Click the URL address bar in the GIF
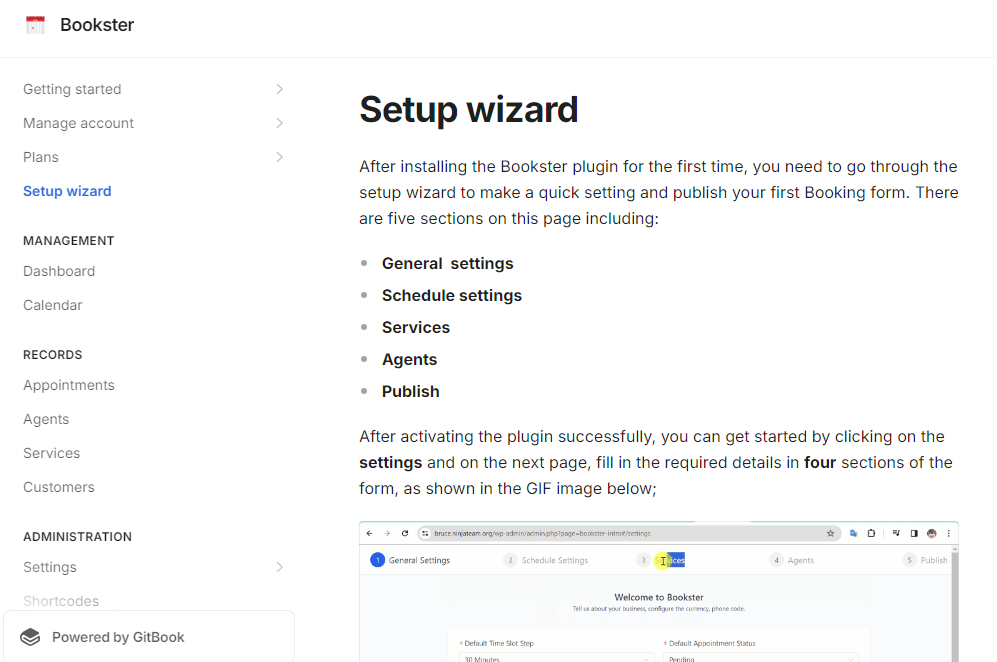 629,534
